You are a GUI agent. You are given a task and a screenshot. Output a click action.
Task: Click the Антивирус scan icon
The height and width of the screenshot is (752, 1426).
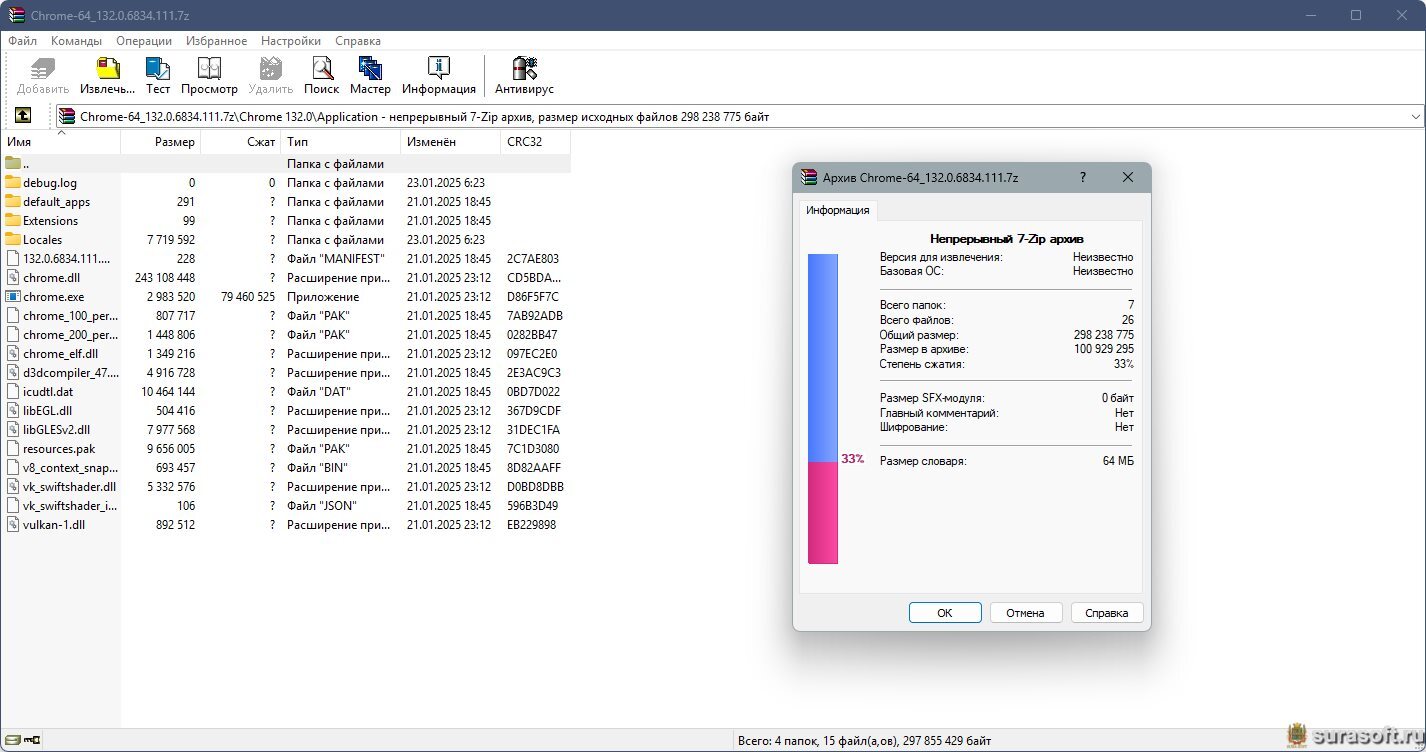524,68
